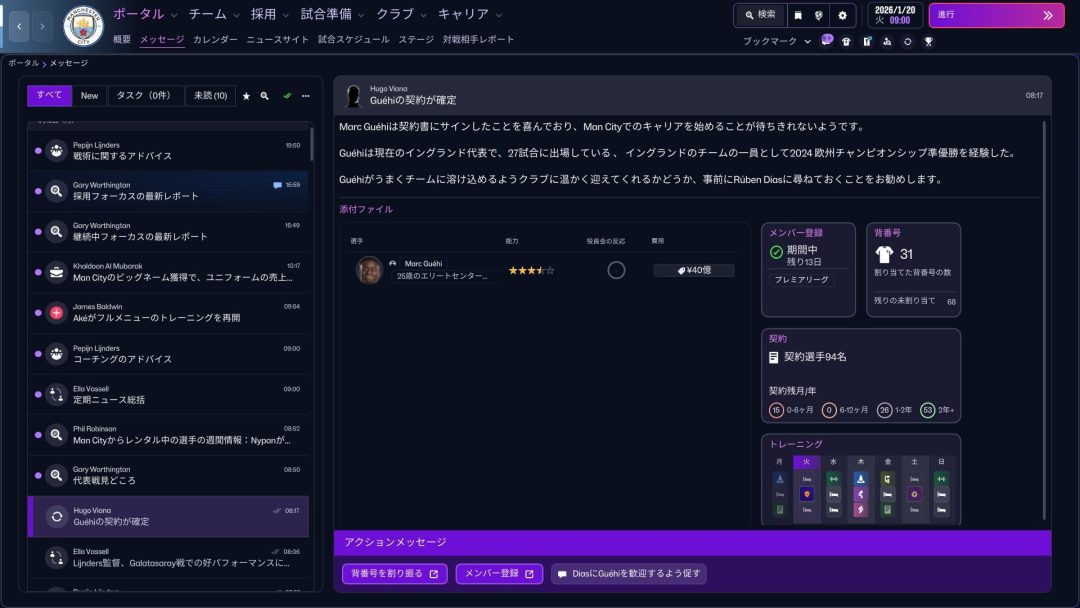Image resolution: width=1080 pixels, height=608 pixels.
Task: Open the 試合スケジュール tab
Action: coord(353,40)
